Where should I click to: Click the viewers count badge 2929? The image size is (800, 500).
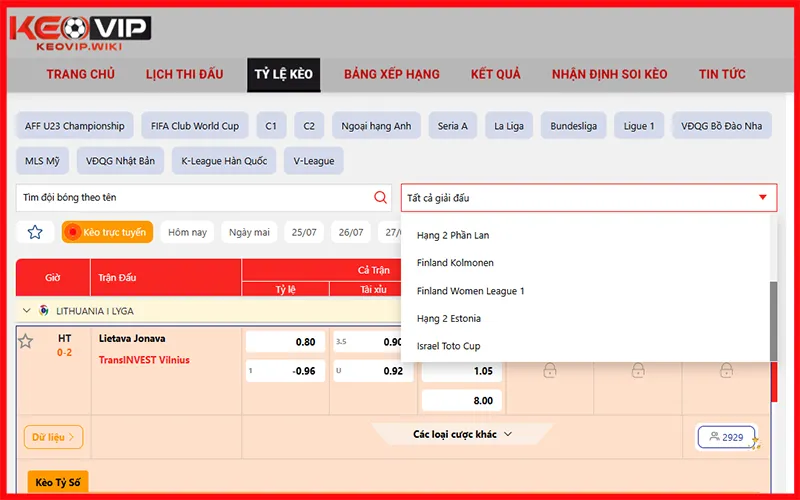tap(726, 437)
